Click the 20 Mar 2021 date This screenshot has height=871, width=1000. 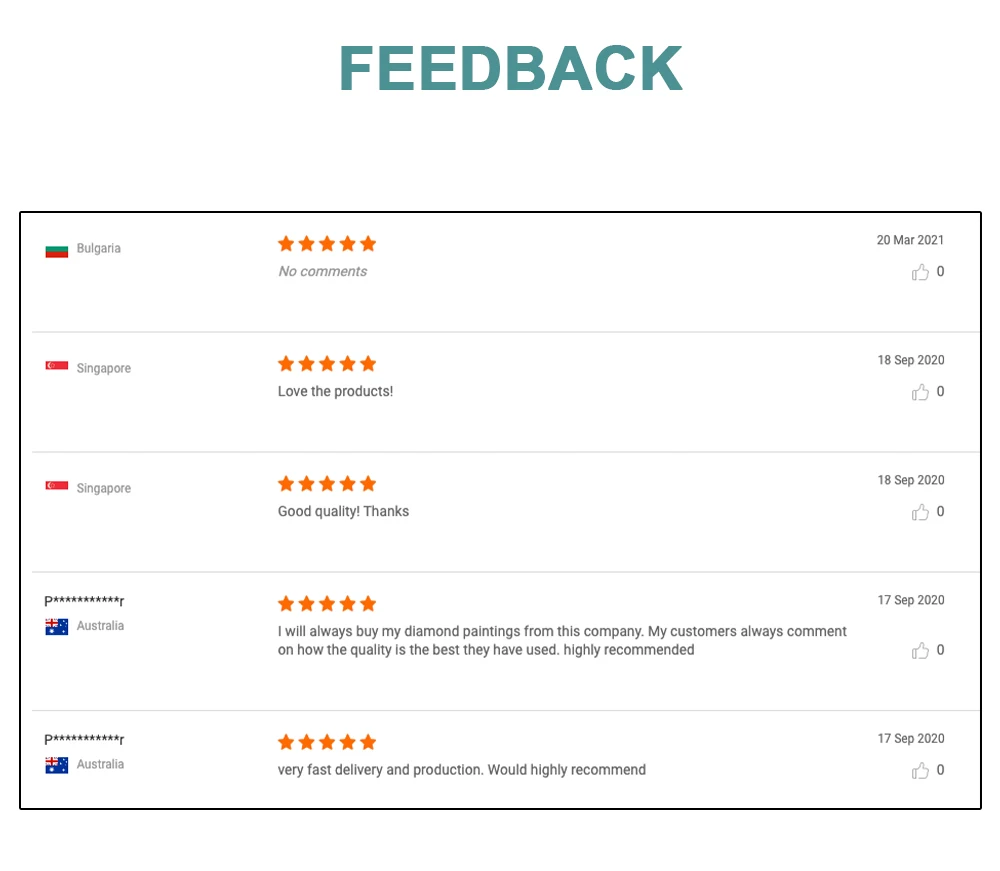point(910,240)
